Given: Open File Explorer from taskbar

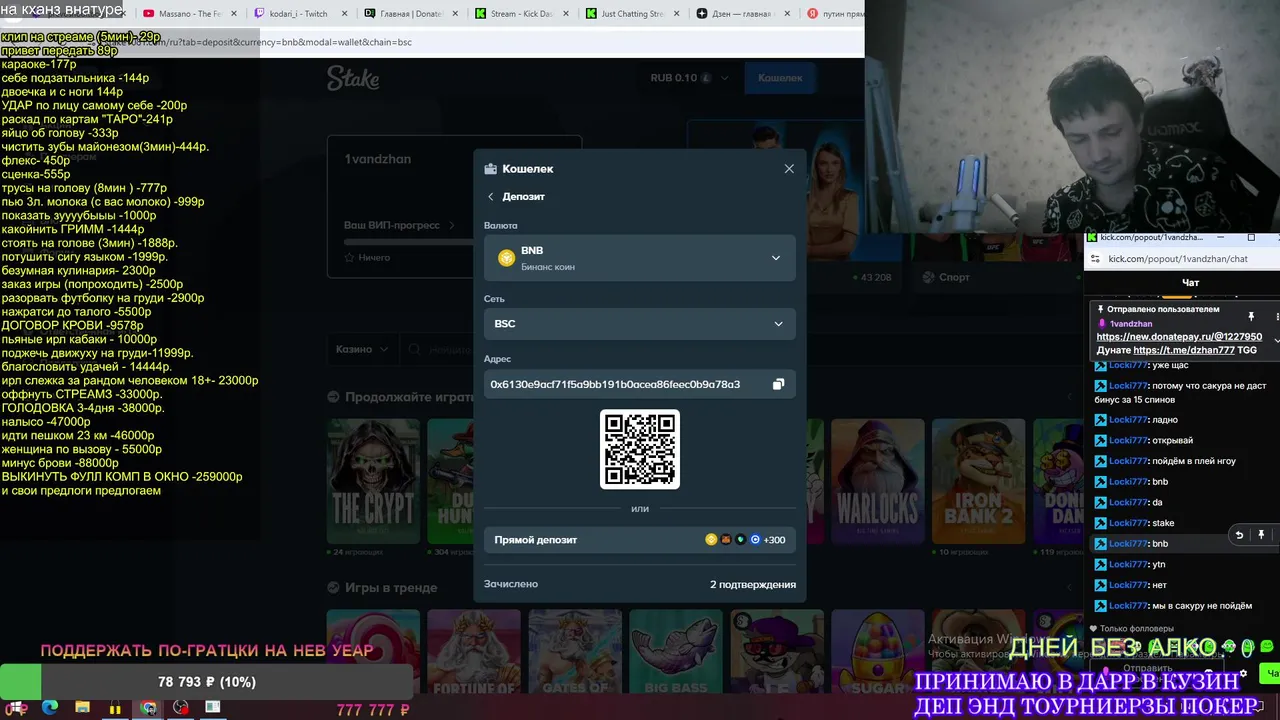Looking at the screenshot, I should (x=83, y=708).
